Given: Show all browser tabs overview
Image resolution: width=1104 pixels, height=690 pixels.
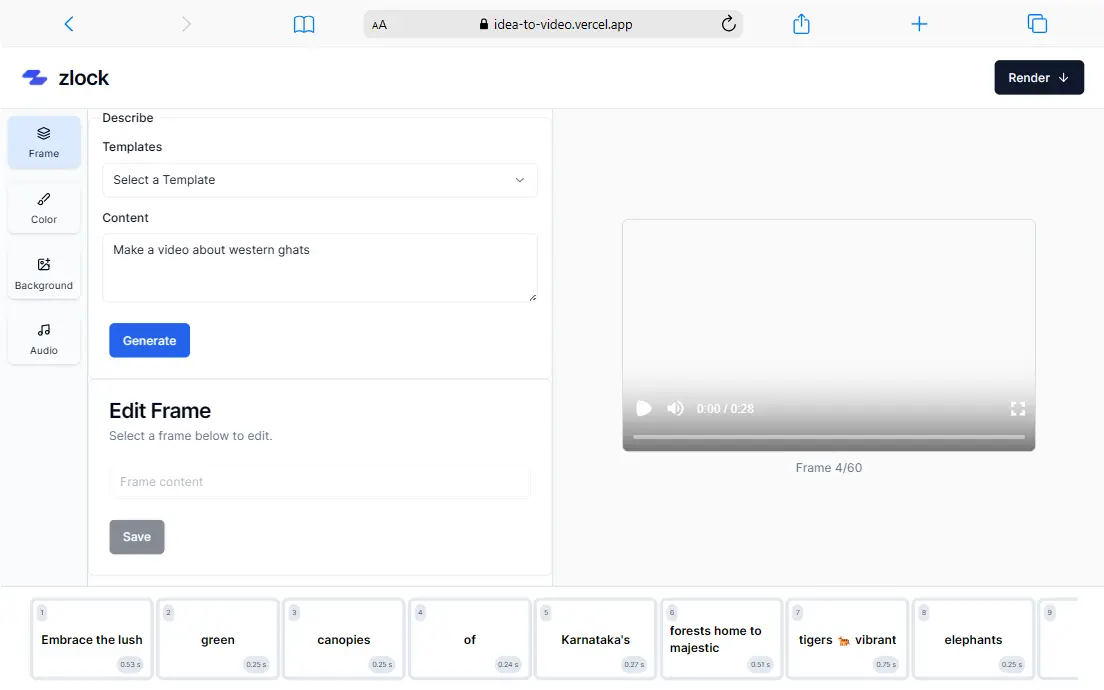Looking at the screenshot, I should pyautogui.click(x=1037, y=24).
